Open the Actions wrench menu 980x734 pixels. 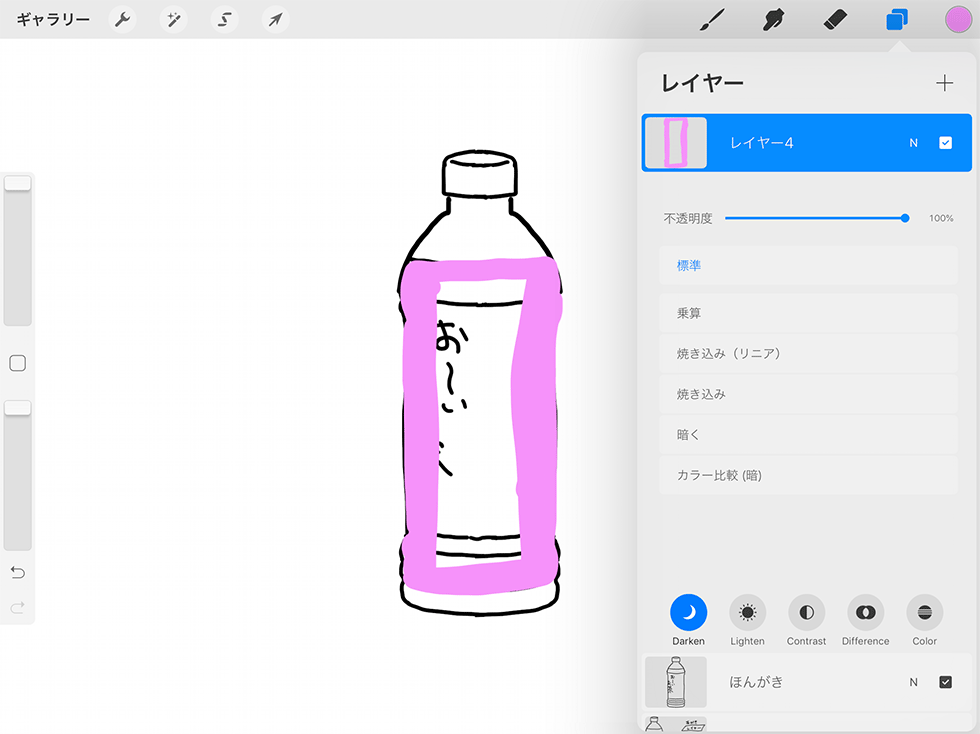tap(122, 19)
